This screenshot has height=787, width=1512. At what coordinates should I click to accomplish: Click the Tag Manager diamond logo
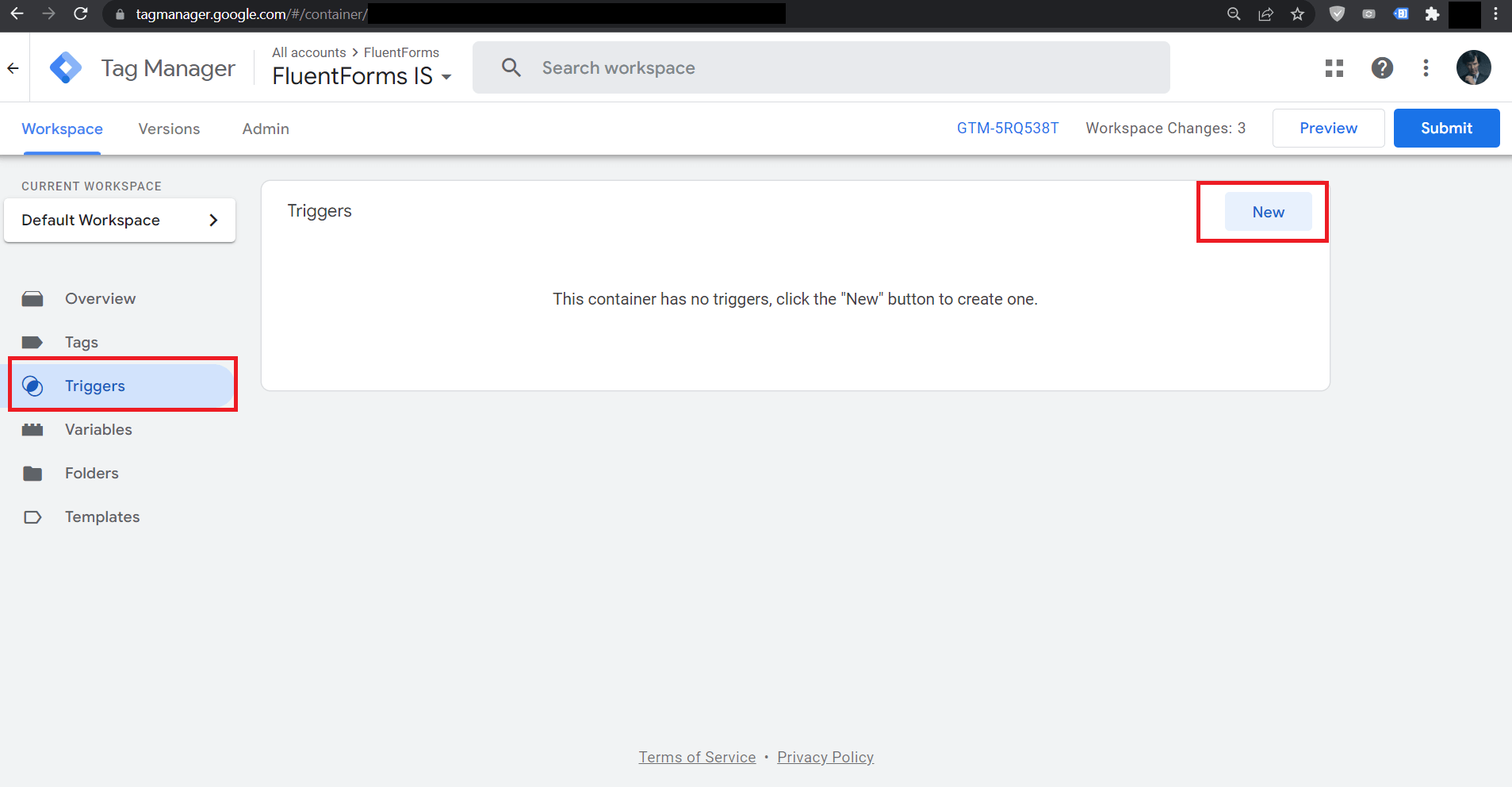65,68
